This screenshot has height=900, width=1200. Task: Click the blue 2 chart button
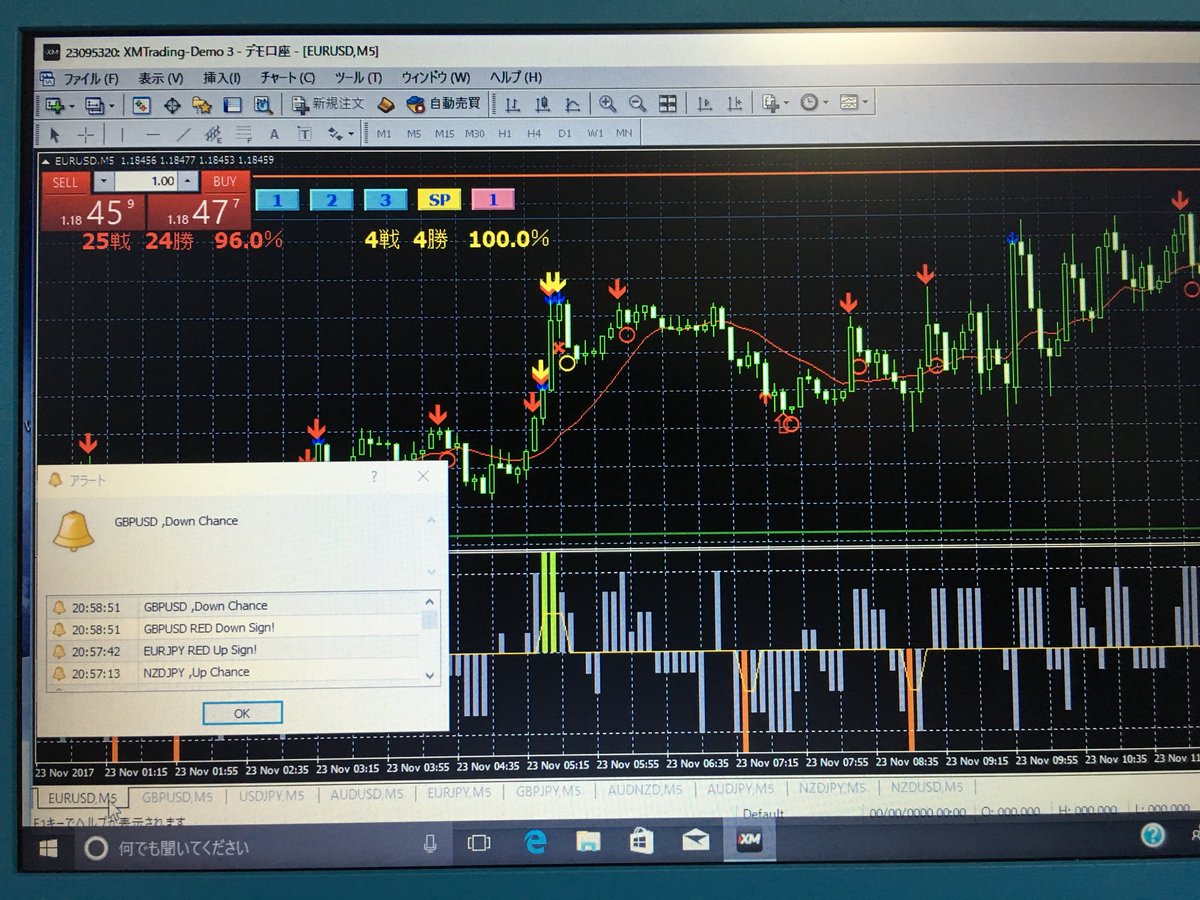coord(331,200)
